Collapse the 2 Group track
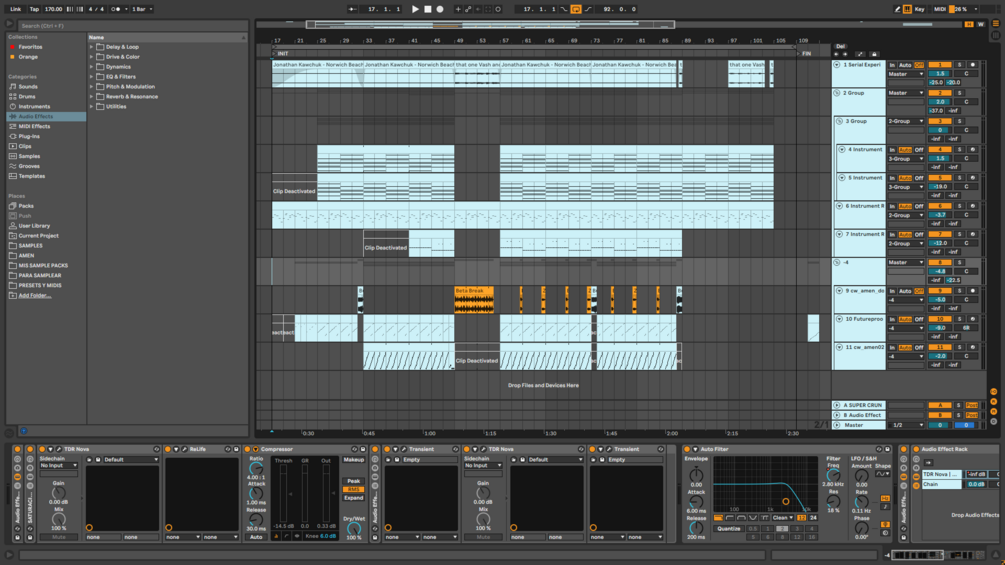 (x=836, y=93)
